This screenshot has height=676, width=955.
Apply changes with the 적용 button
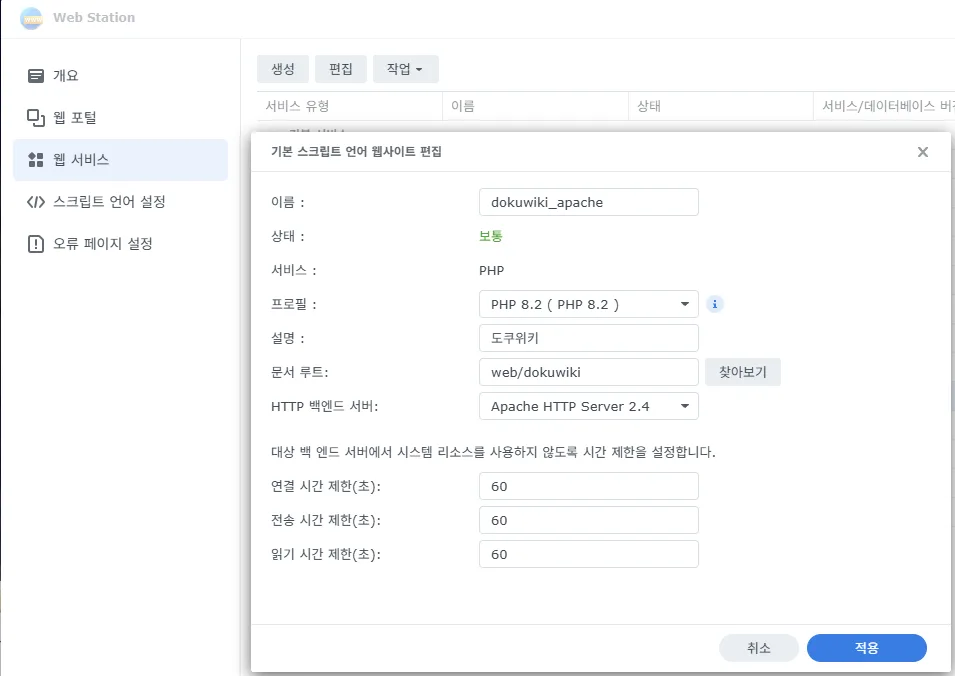(866, 648)
